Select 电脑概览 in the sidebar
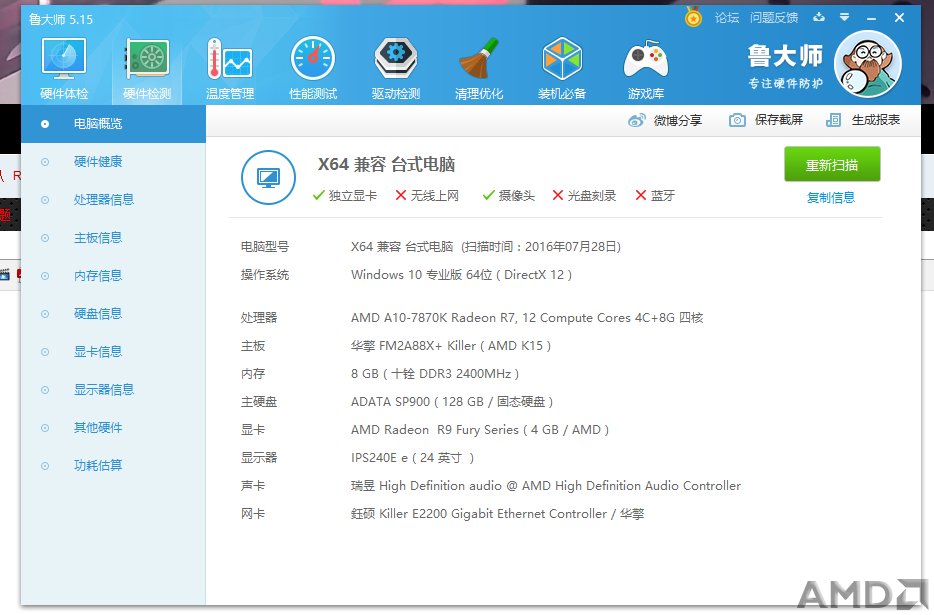 pyautogui.click(x=113, y=124)
